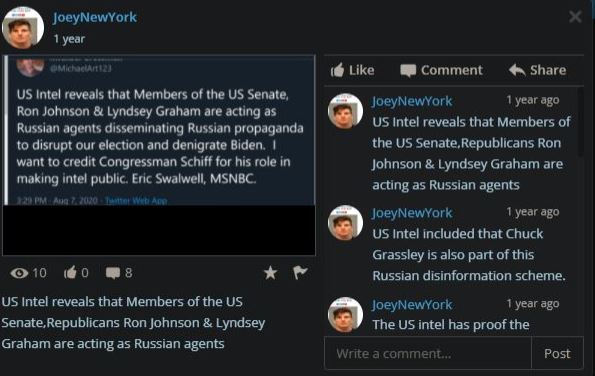Click the Like thumbs-up icon

[x=337, y=70]
